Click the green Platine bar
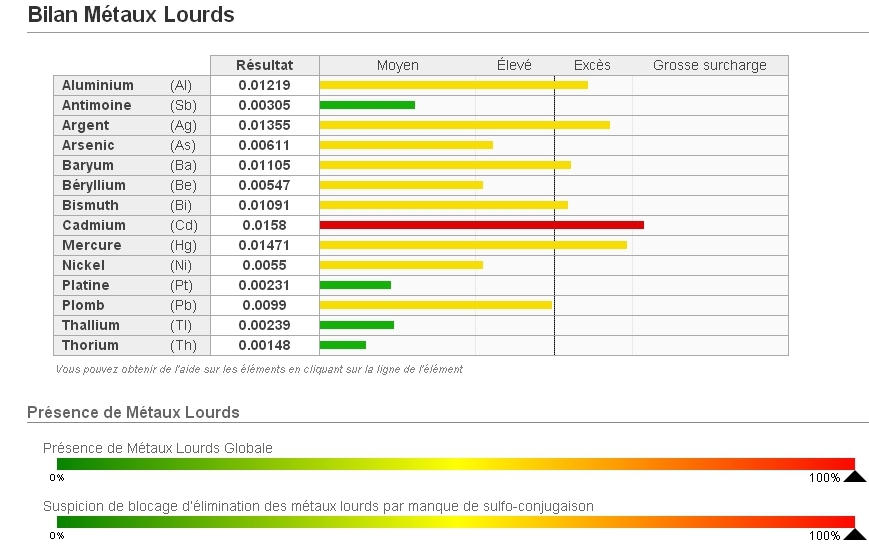 [355, 285]
